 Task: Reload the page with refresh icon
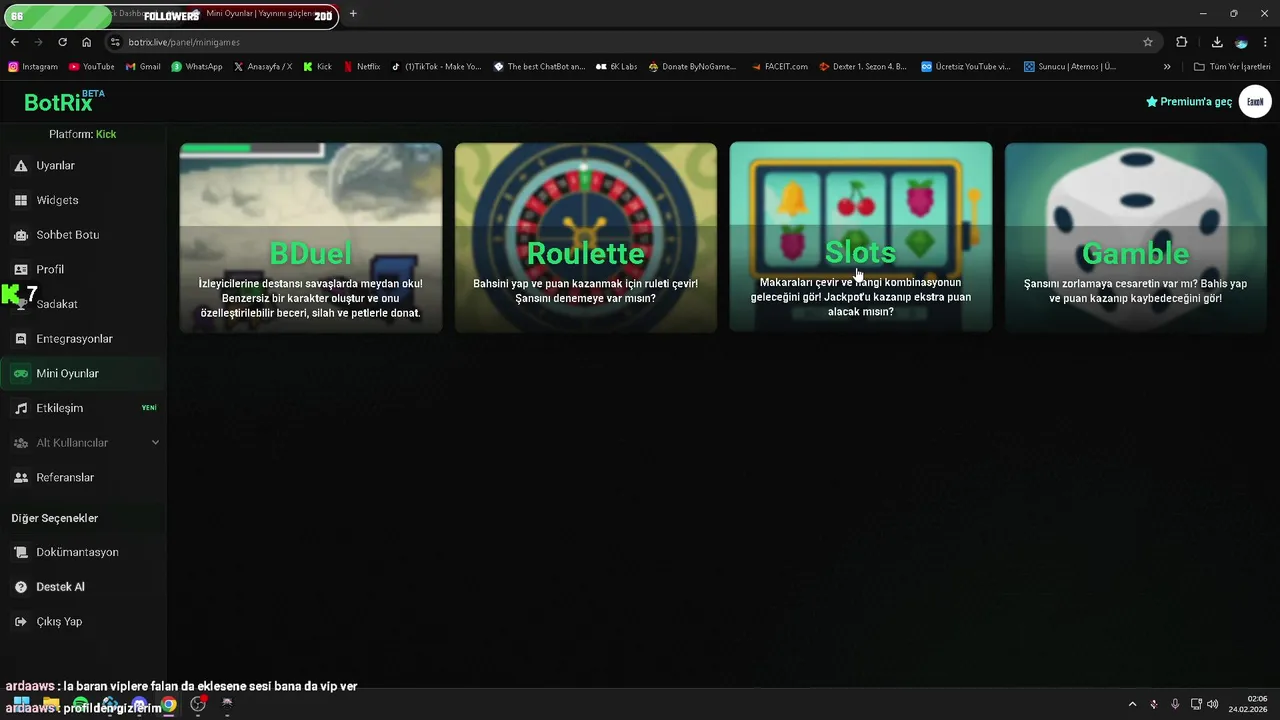pyautogui.click(x=62, y=42)
